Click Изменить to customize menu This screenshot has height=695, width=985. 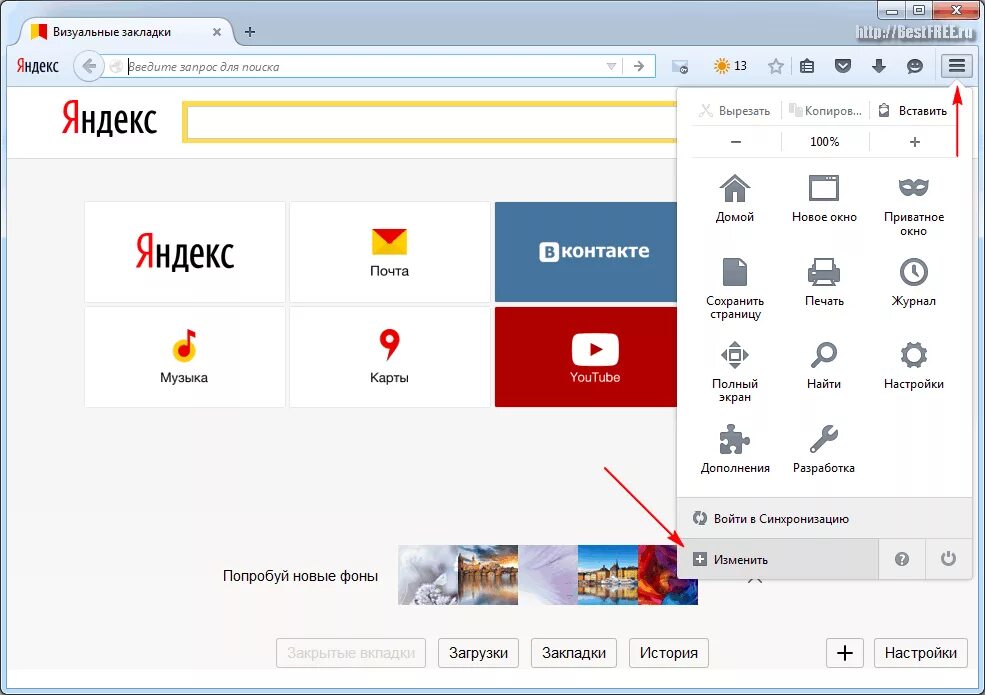(778, 559)
